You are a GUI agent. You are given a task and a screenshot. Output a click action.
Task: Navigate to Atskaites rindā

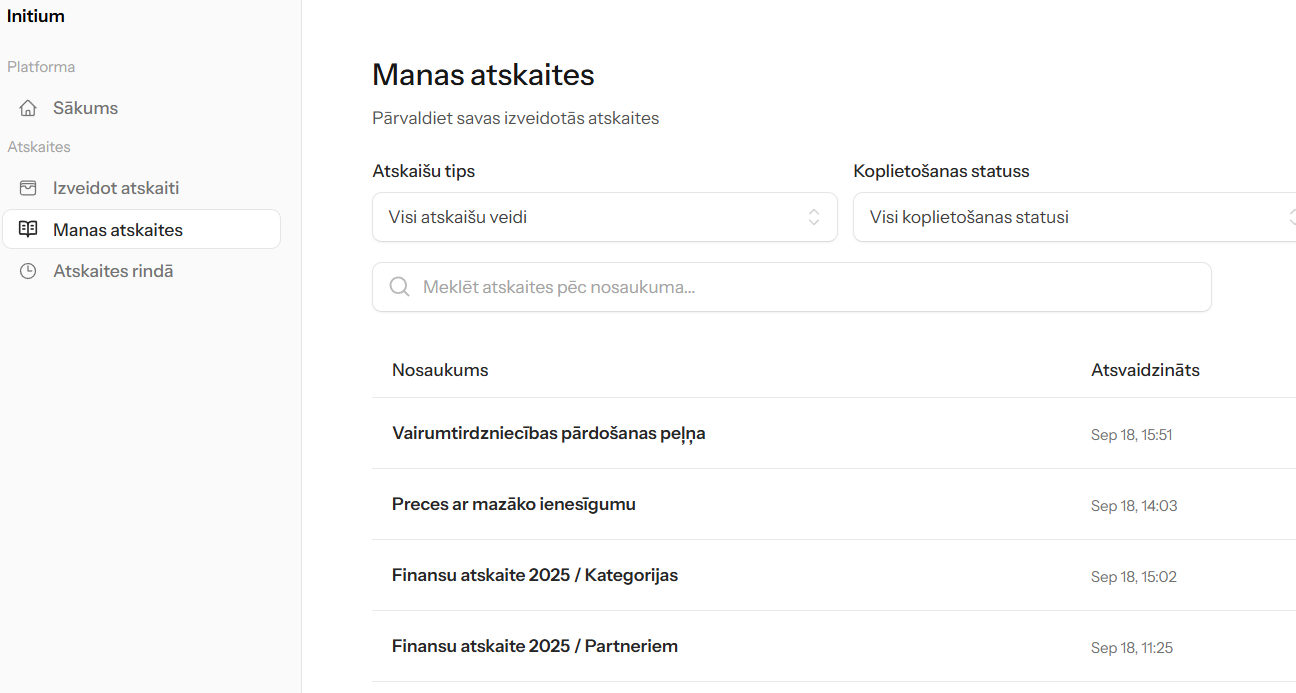pos(113,271)
